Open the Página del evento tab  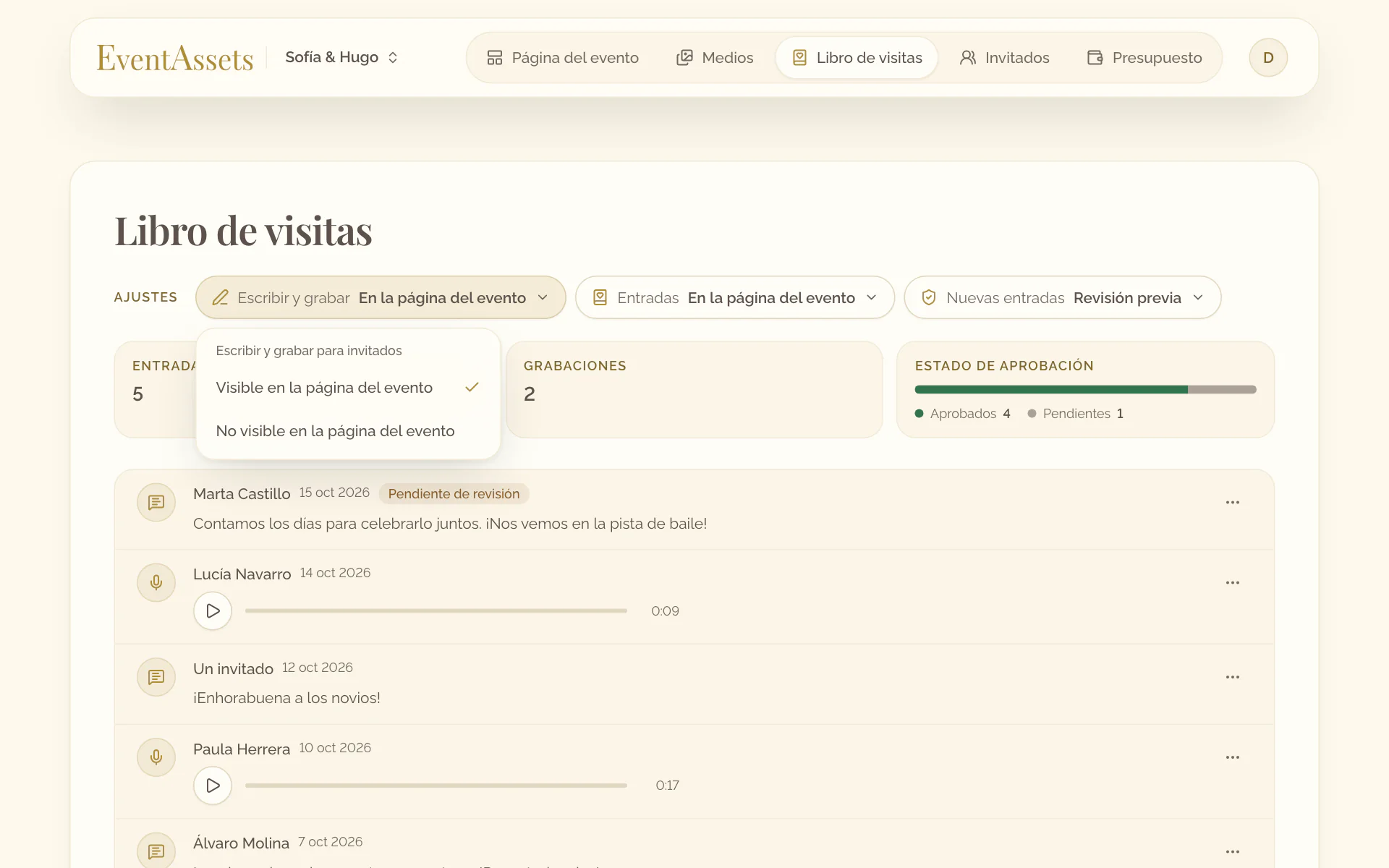click(563, 58)
